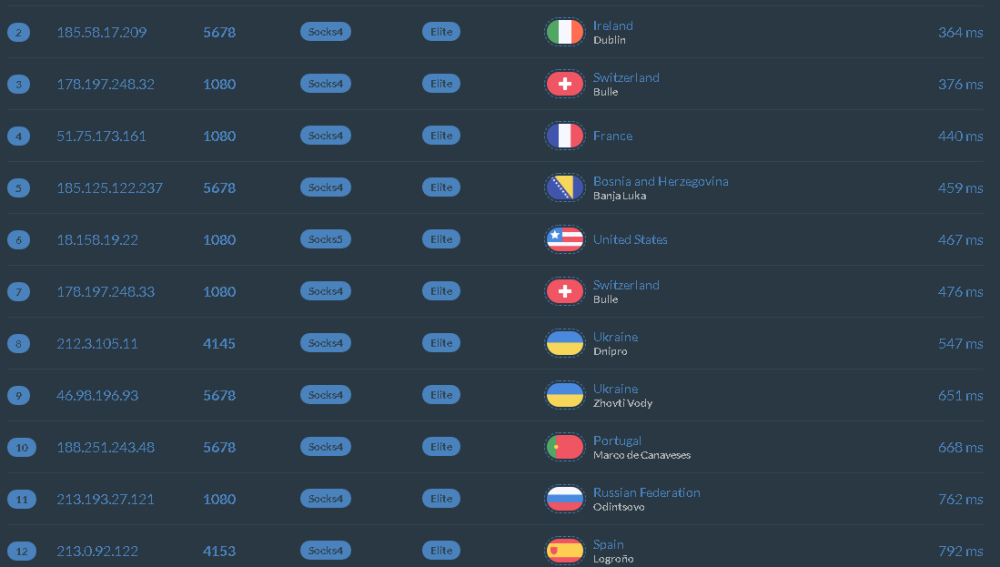Image resolution: width=1000 pixels, height=567 pixels.
Task: Click the Spain flag icon
Action: tap(565, 551)
